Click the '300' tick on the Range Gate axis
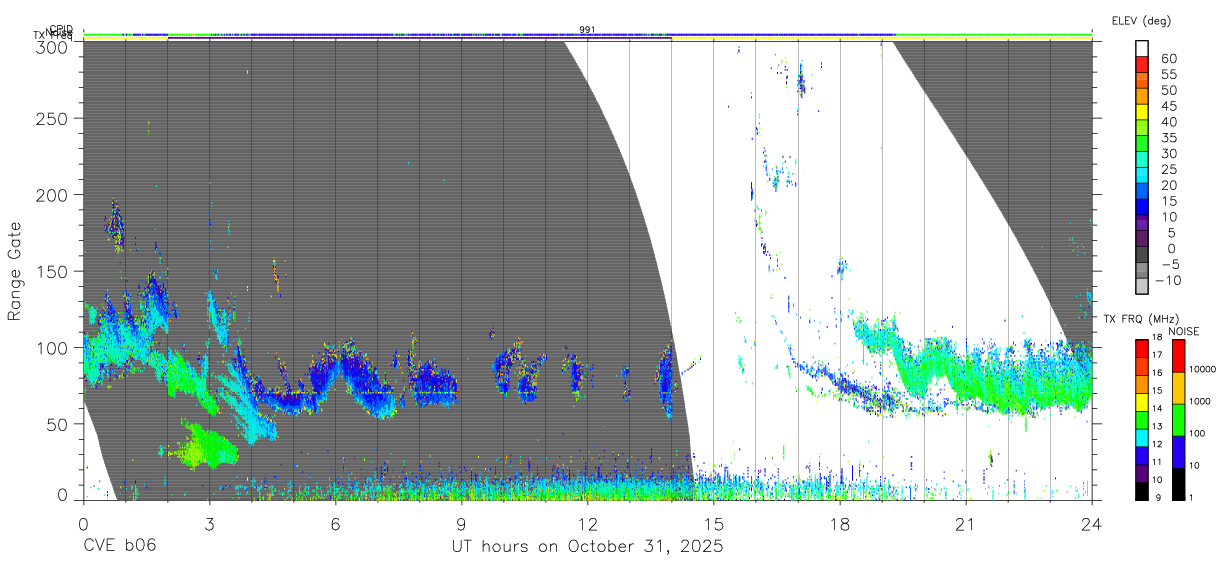Image resolution: width=1228 pixels, height=567 pixels. [x=52, y=46]
